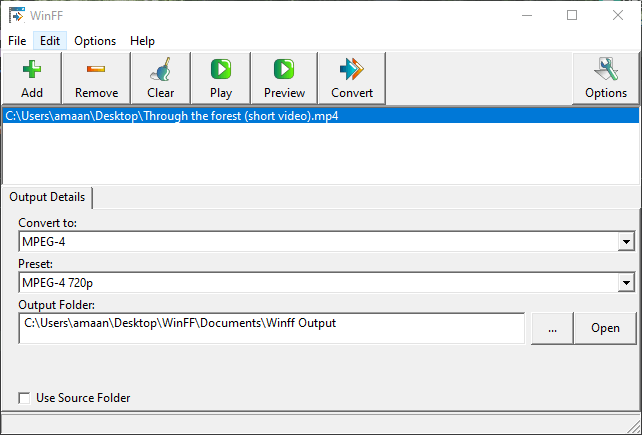The width and height of the screenshot is (642, 435).
Task: Clear the file list with broom icon
Action: [160, 78]
